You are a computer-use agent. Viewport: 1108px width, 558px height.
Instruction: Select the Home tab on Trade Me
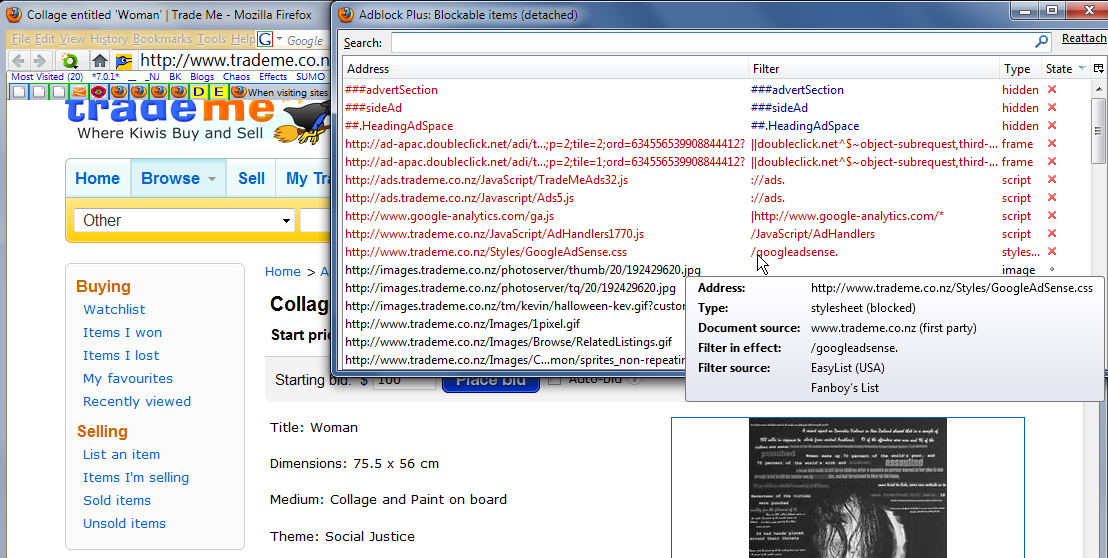[98, 179]
